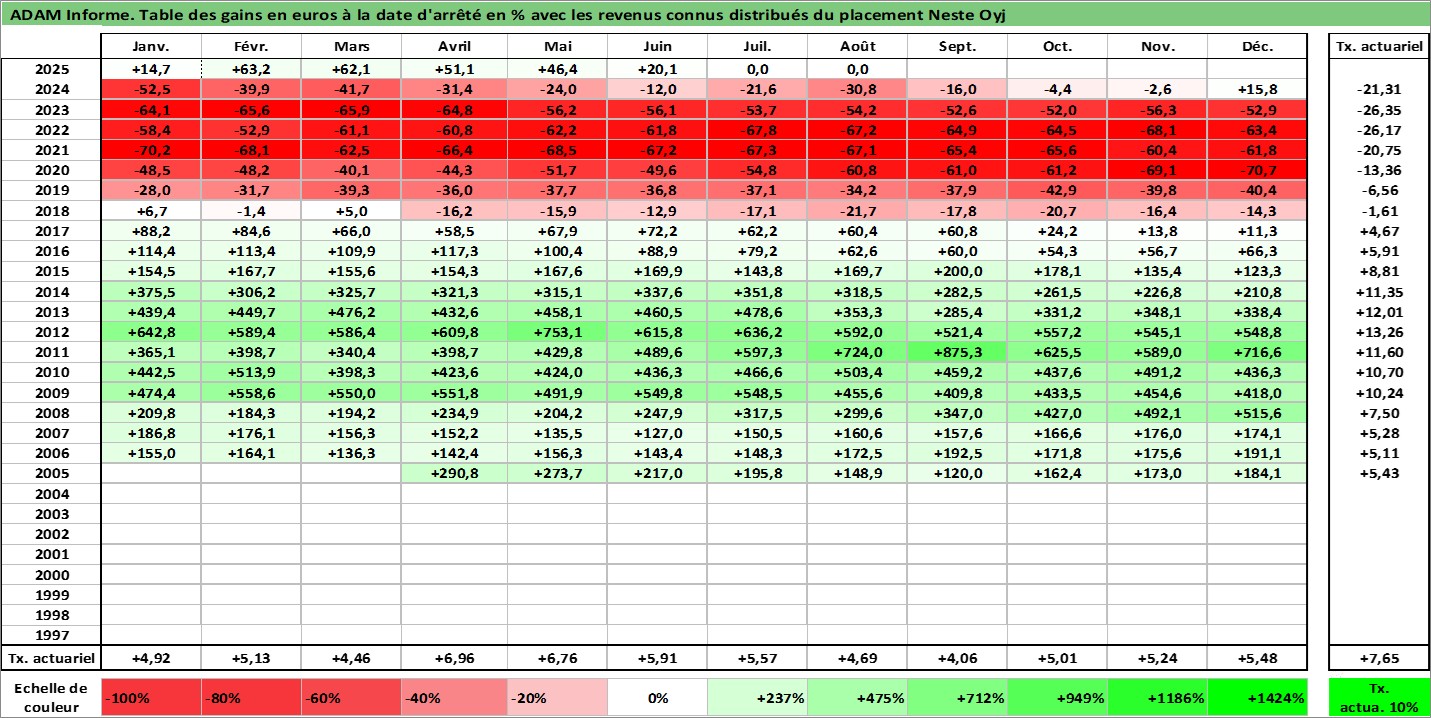
Task: Click the cell with value +724,0
Action: pos(857,352)
